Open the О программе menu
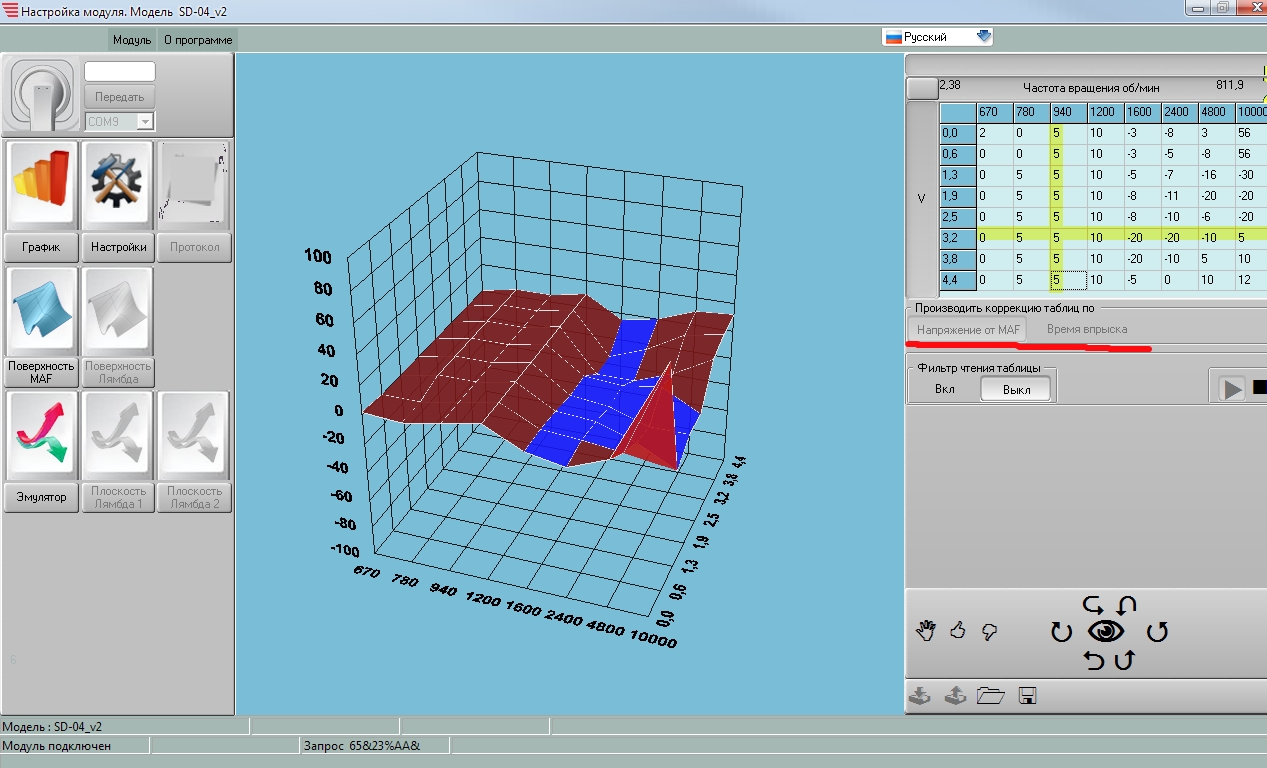 click(198, 40)
